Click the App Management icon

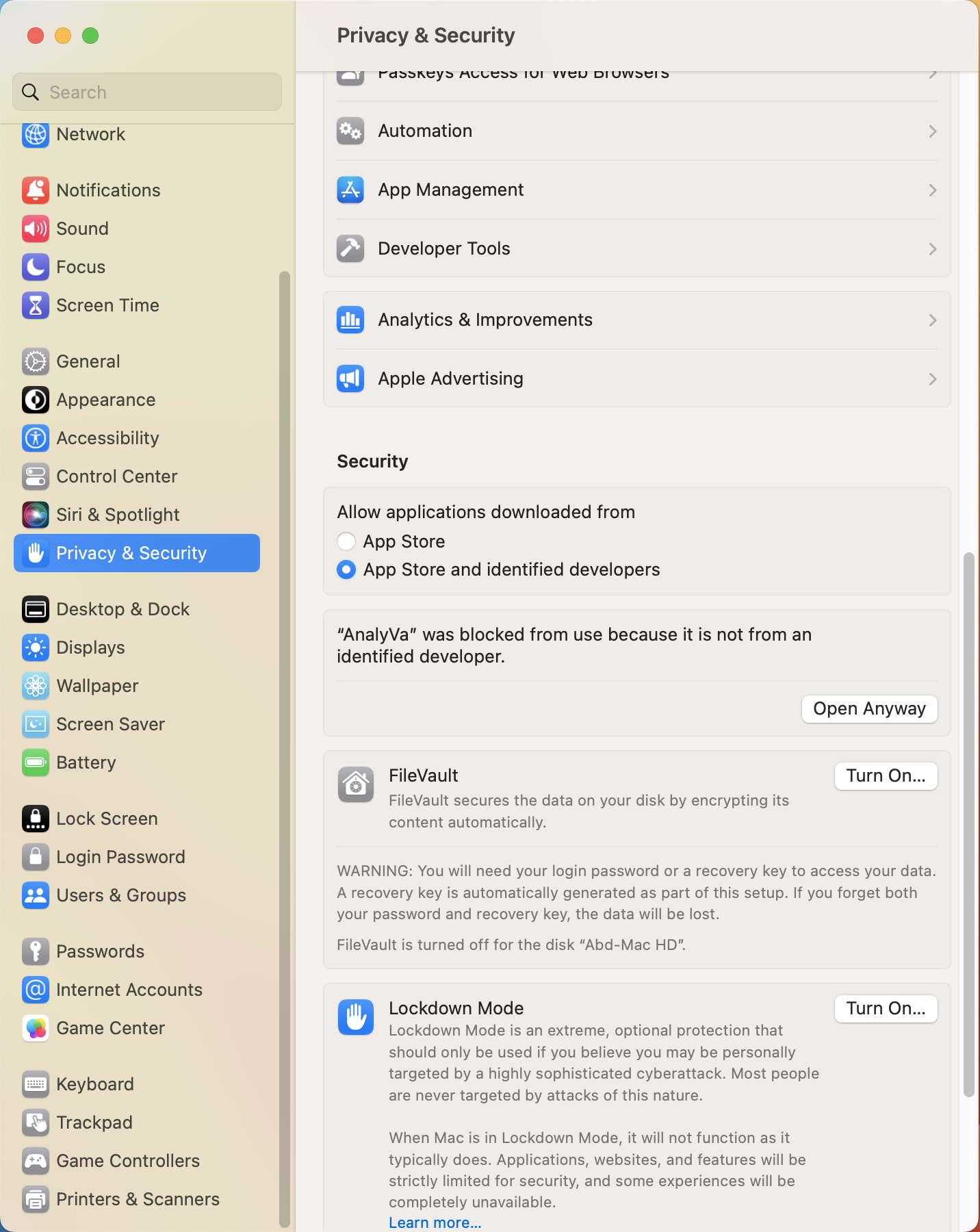click(350, 190)
